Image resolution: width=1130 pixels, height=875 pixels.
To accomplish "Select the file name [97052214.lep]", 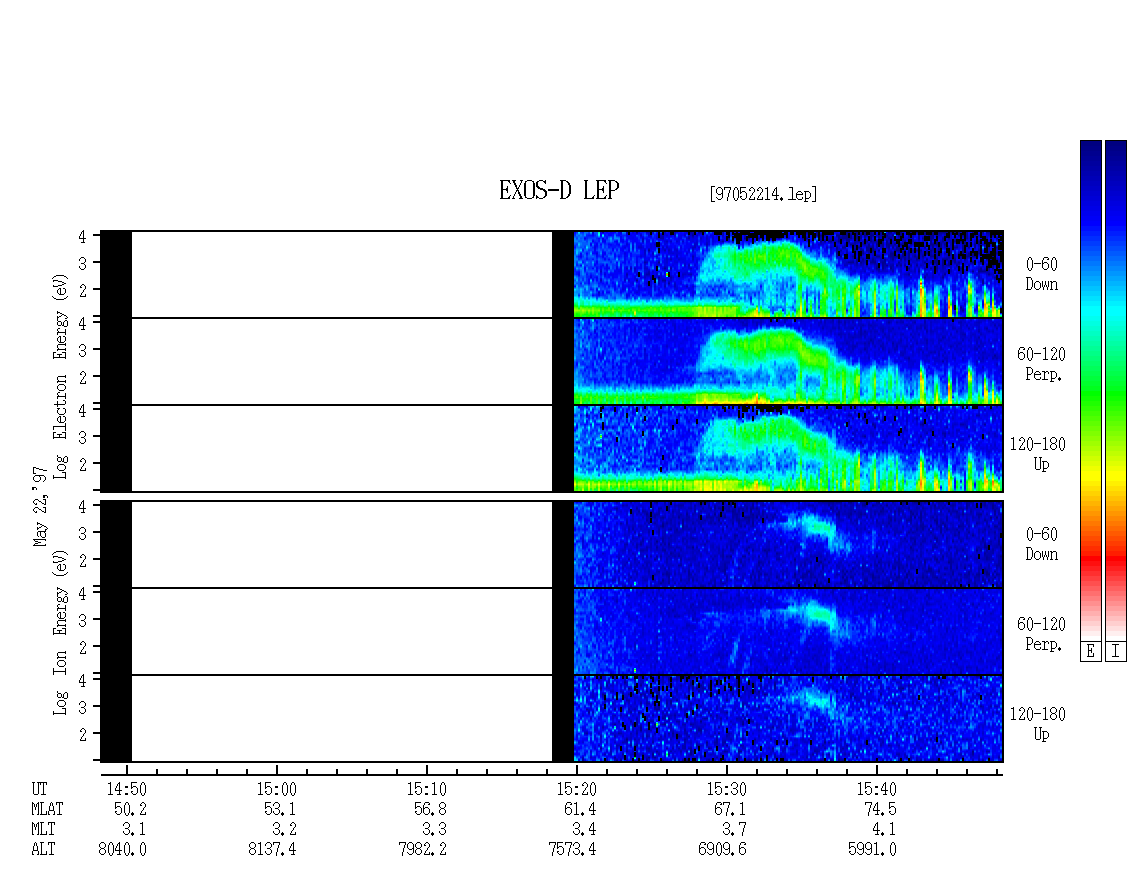I will point(763,194).
